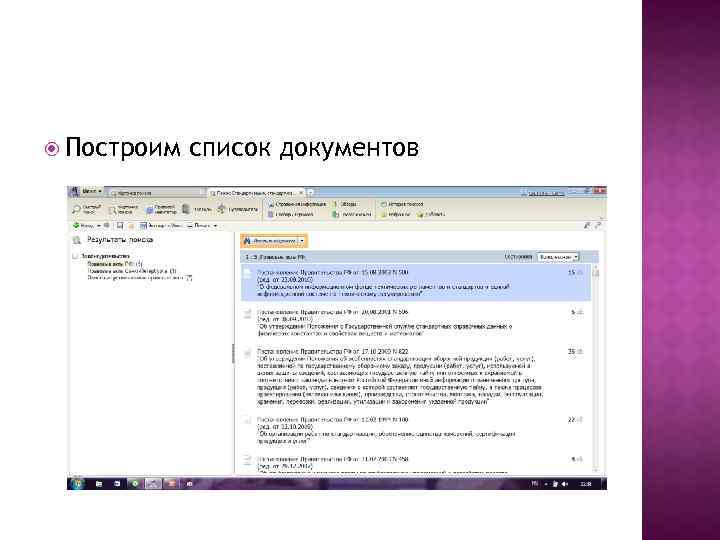Click document icon beside N 100 entry
The width and height of the screenshot is (720, 540).
248,420
